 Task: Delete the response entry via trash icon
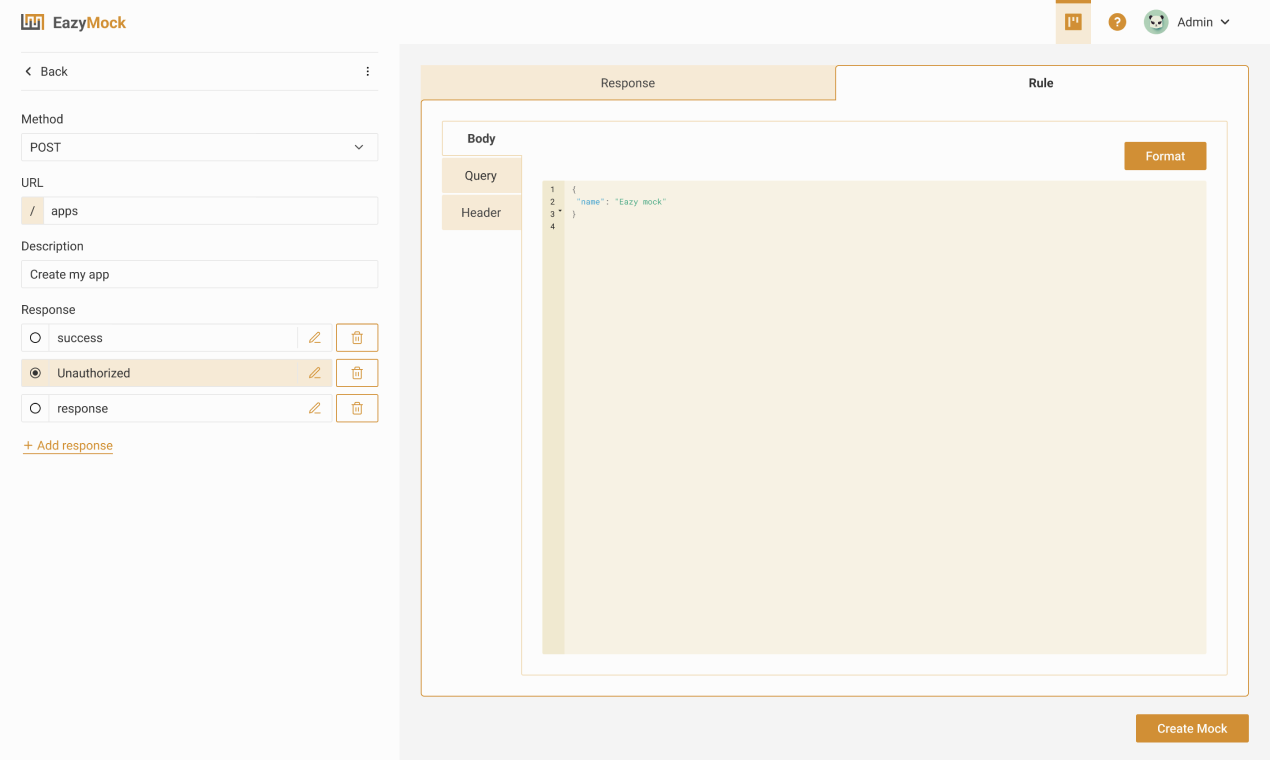[357, 408]
